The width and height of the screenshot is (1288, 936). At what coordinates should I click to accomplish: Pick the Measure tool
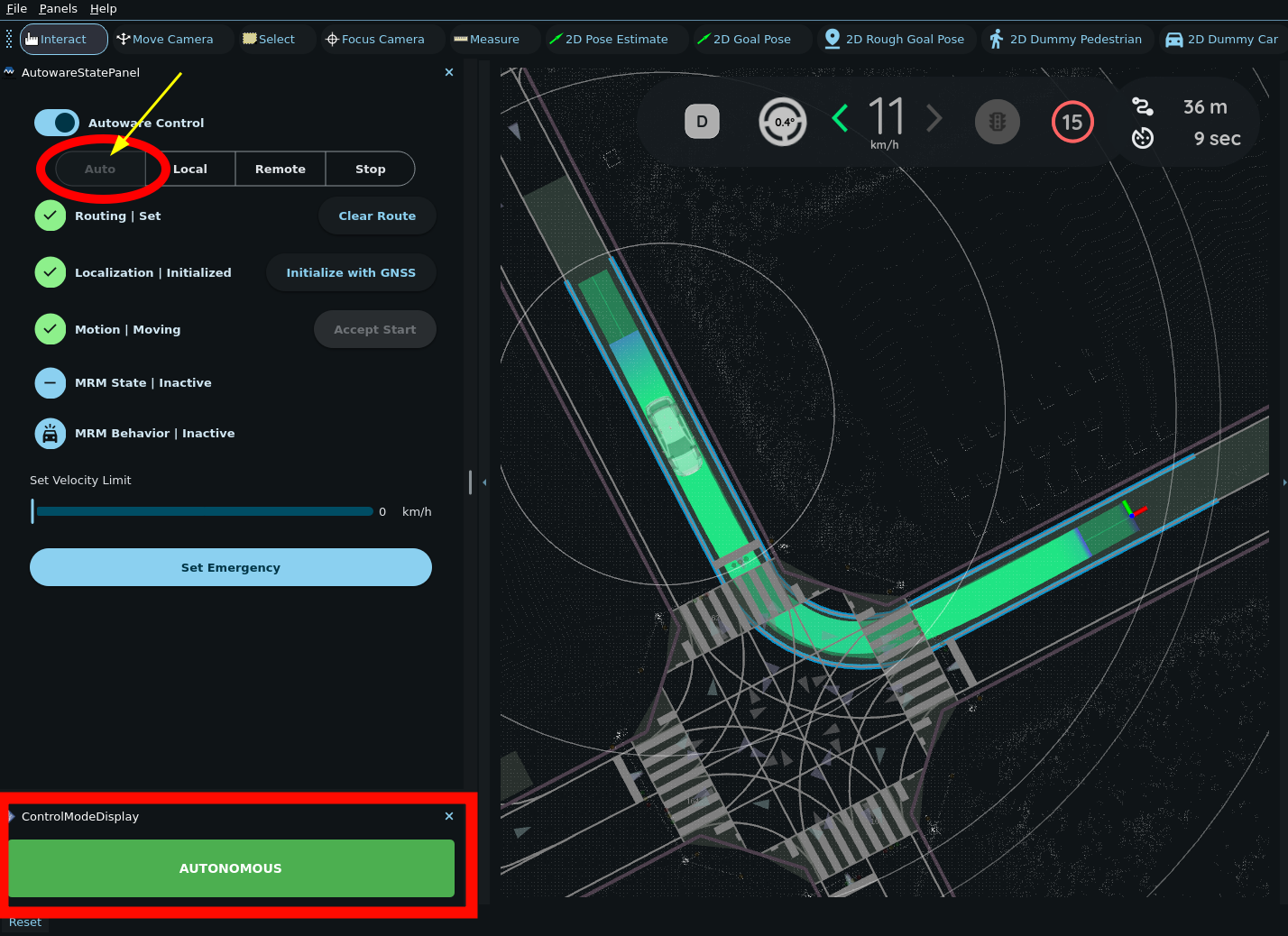[x=487, y=40]
